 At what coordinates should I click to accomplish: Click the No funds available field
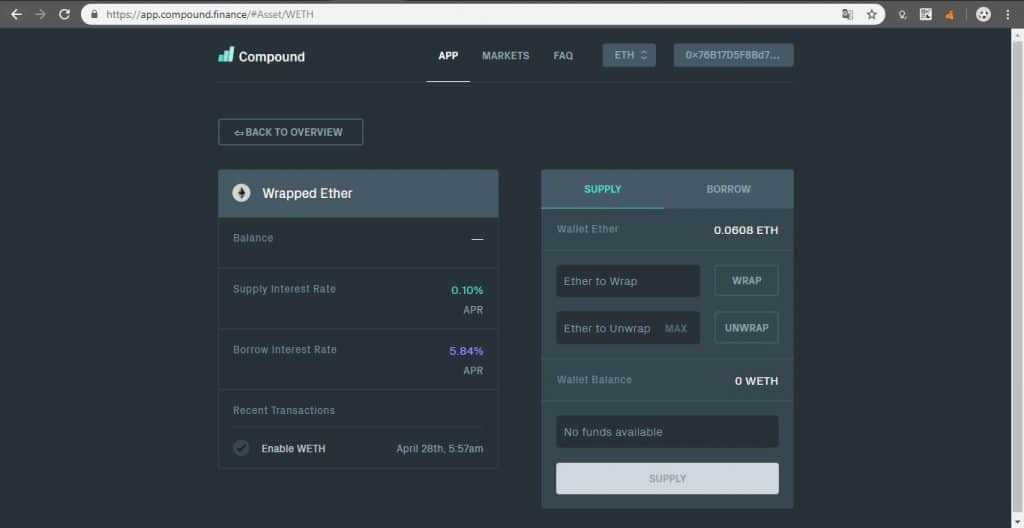[667, 432]
